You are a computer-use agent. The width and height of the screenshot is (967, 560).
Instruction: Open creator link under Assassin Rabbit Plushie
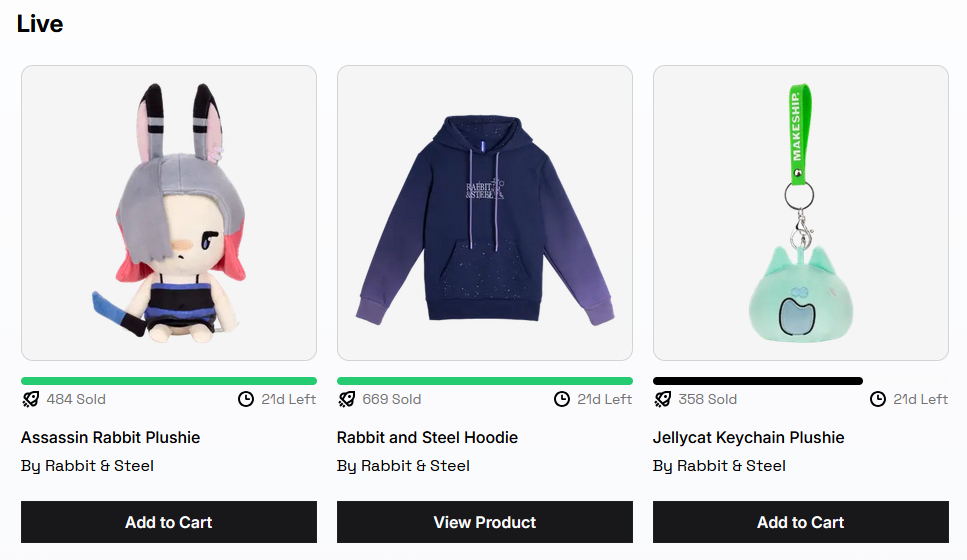point(88,466)
